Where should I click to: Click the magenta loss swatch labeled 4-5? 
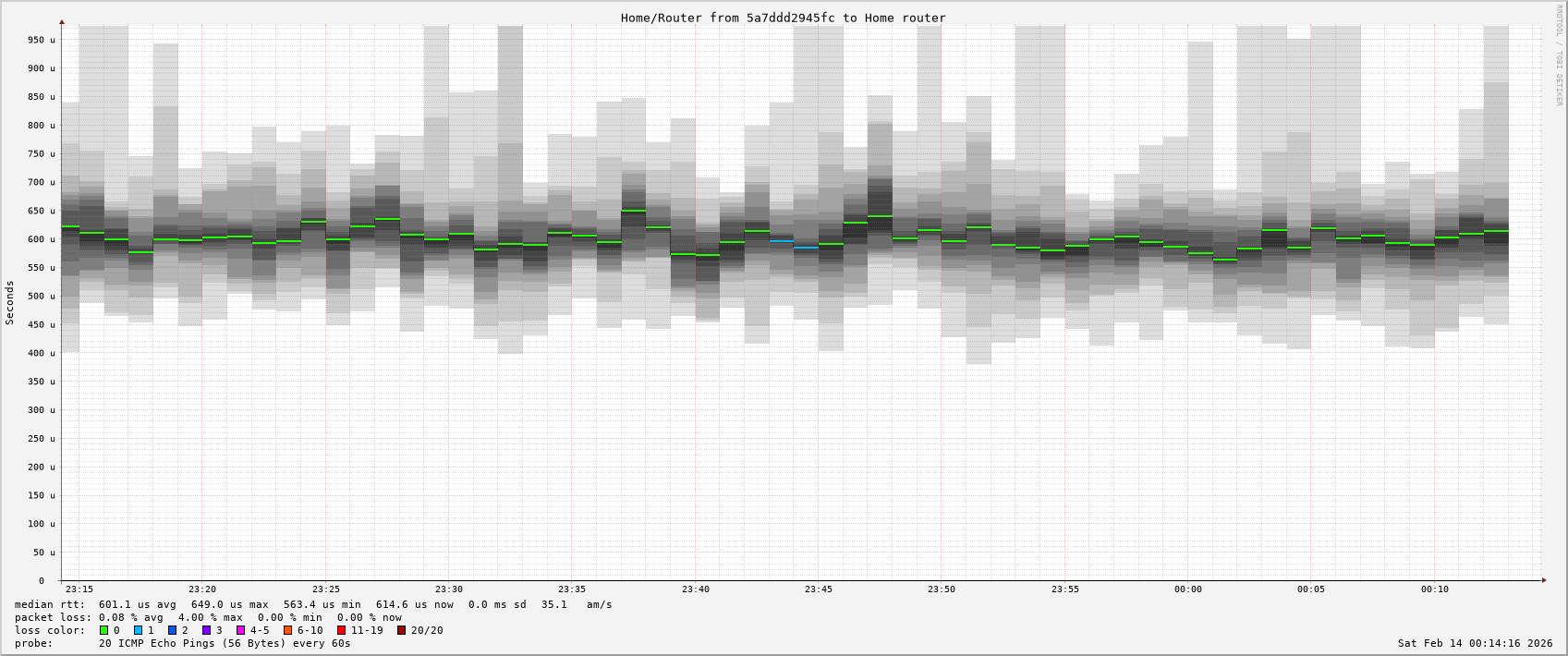pyautogui.click(x=240, y=630)
